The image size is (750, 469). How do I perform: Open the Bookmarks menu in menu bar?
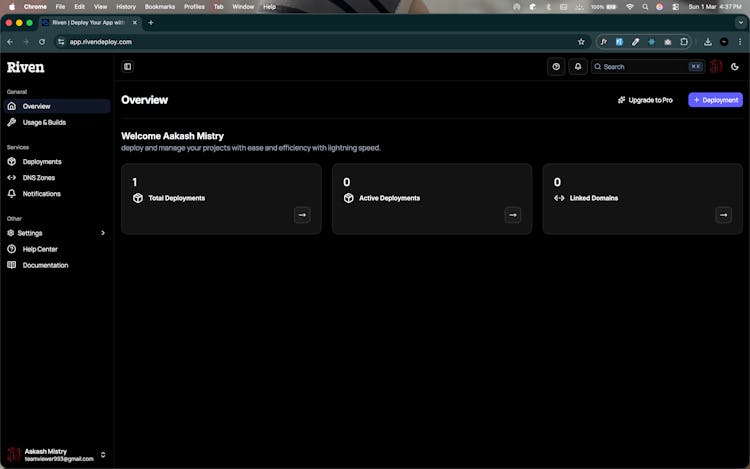tap(160, 6)
